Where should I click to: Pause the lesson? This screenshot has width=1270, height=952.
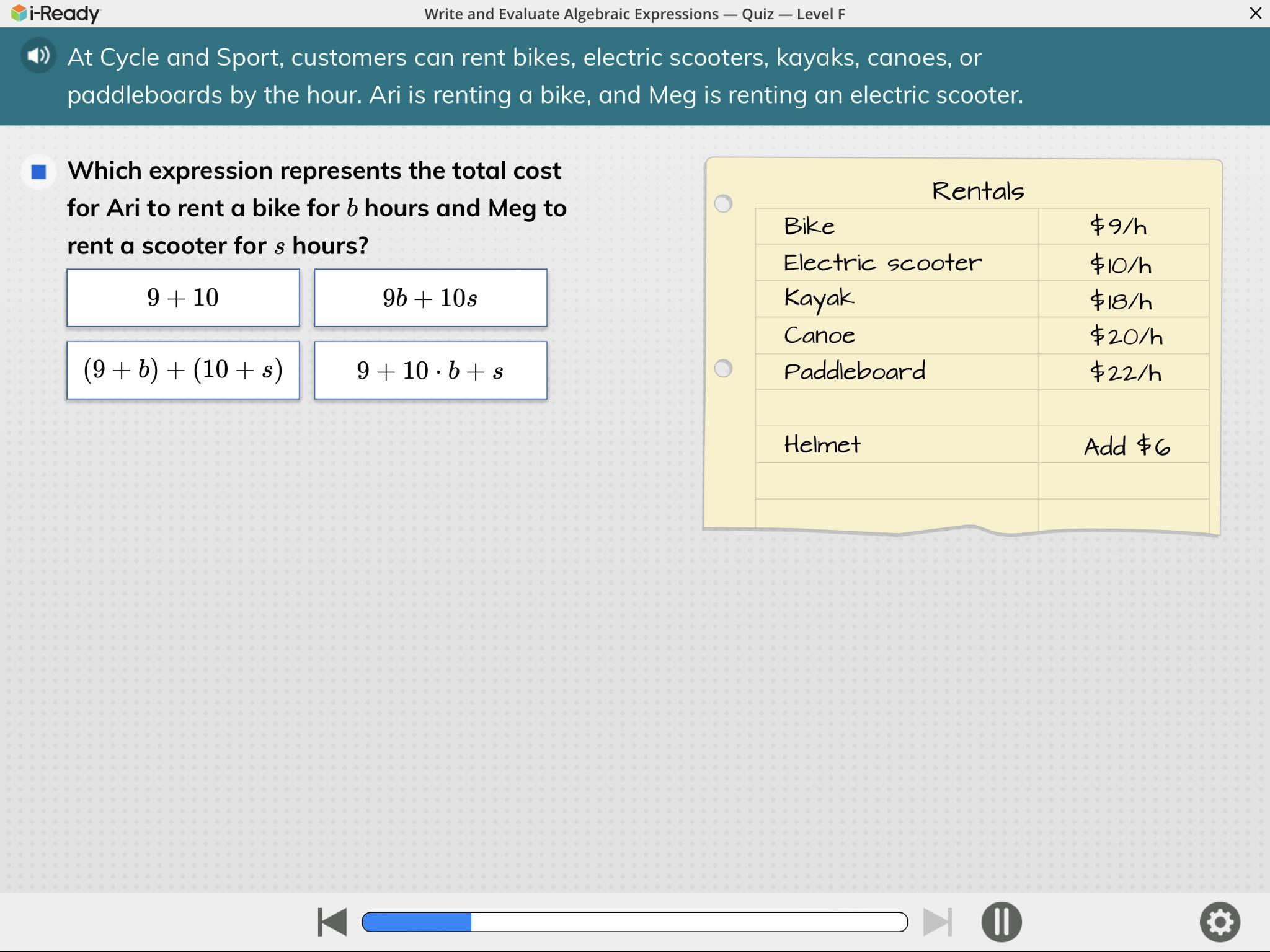tap(1001, 922)
